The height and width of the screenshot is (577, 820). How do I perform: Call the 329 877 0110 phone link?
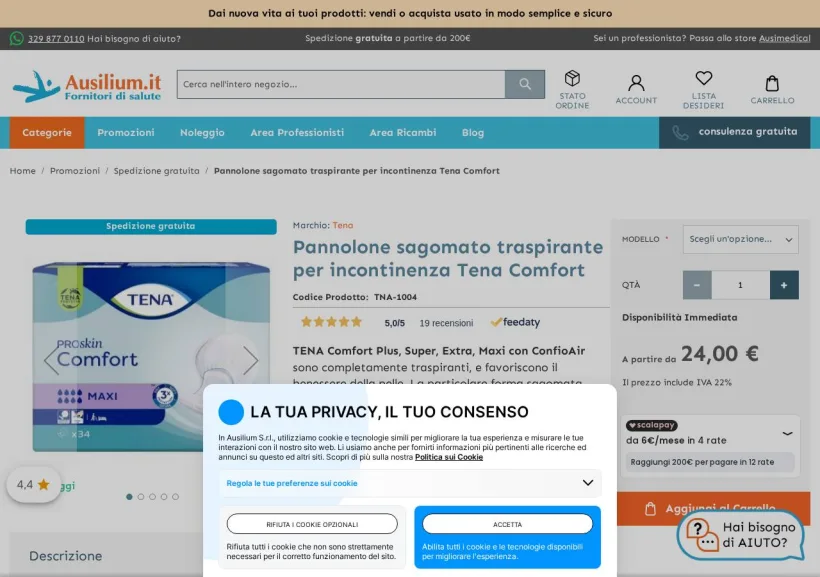coord(56,39)
